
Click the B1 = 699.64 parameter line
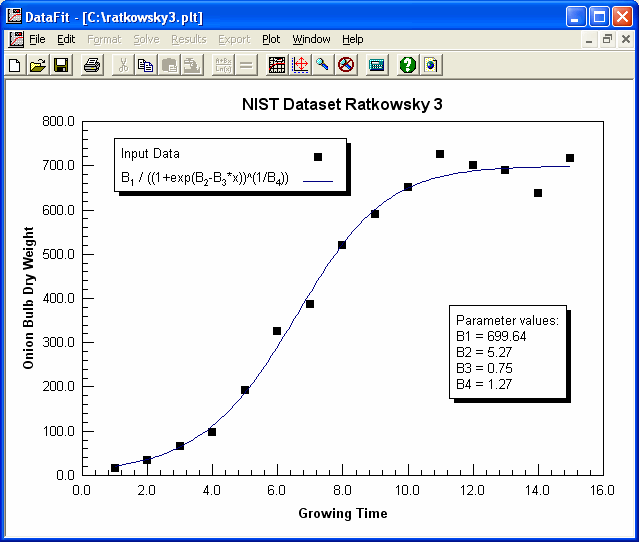pyautogui.click(x=491, y=336)
